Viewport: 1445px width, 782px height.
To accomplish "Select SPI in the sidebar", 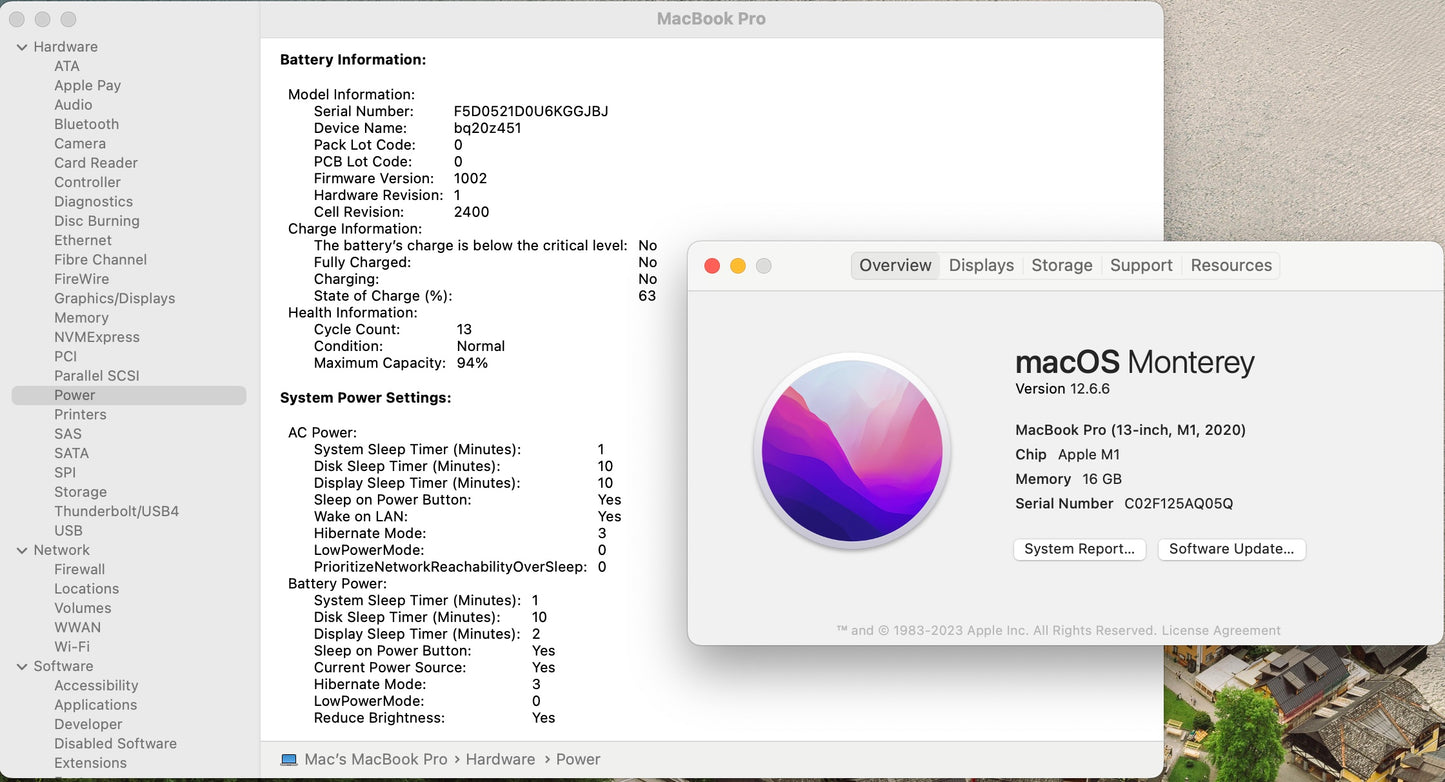I will (x=65, y=472).
